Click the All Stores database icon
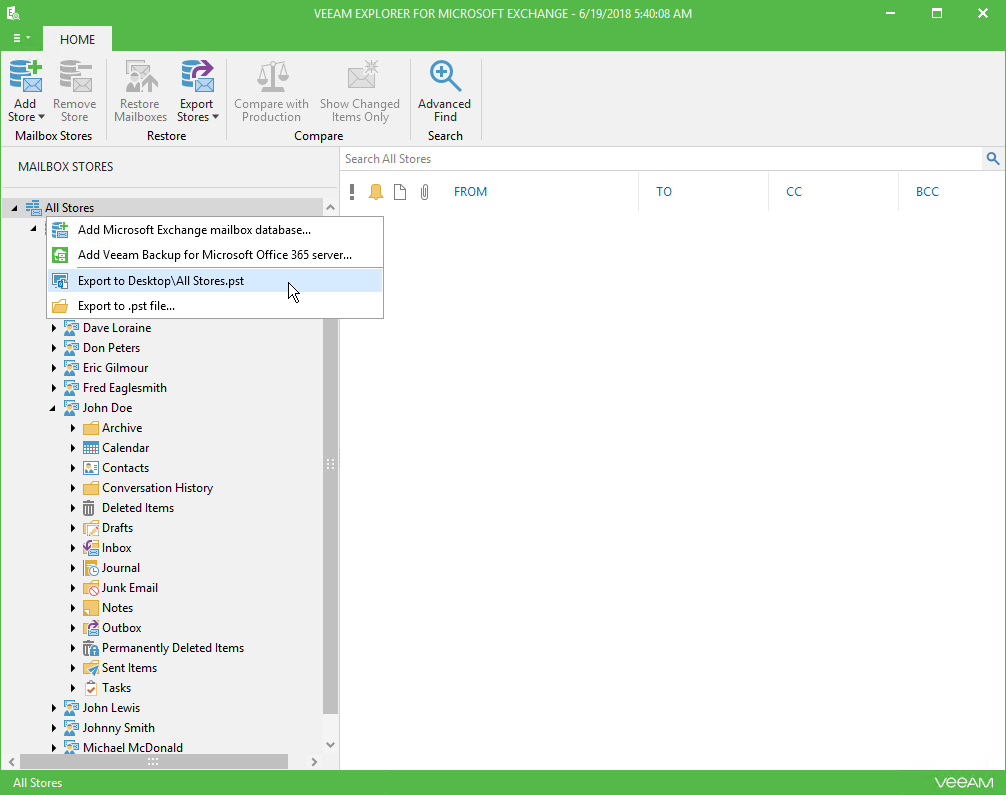This screenshot has width=1006, height=795. [33, 207]
